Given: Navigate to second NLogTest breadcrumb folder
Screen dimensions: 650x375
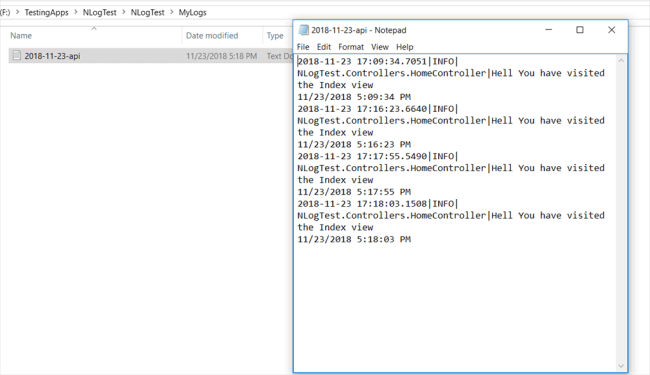Looking at the screenshot, I should [148, 12].
